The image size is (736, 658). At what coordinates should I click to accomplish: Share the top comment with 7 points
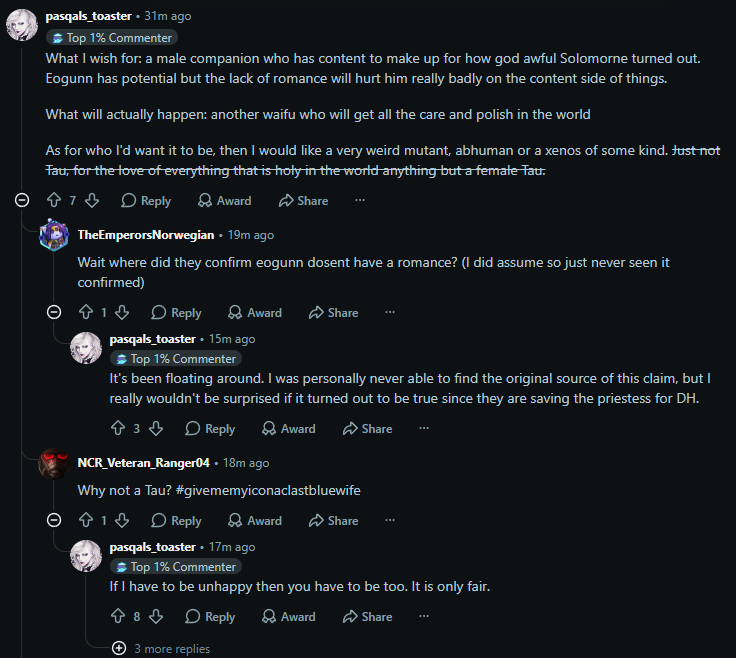pyautogui.click(x=303, y=200)
